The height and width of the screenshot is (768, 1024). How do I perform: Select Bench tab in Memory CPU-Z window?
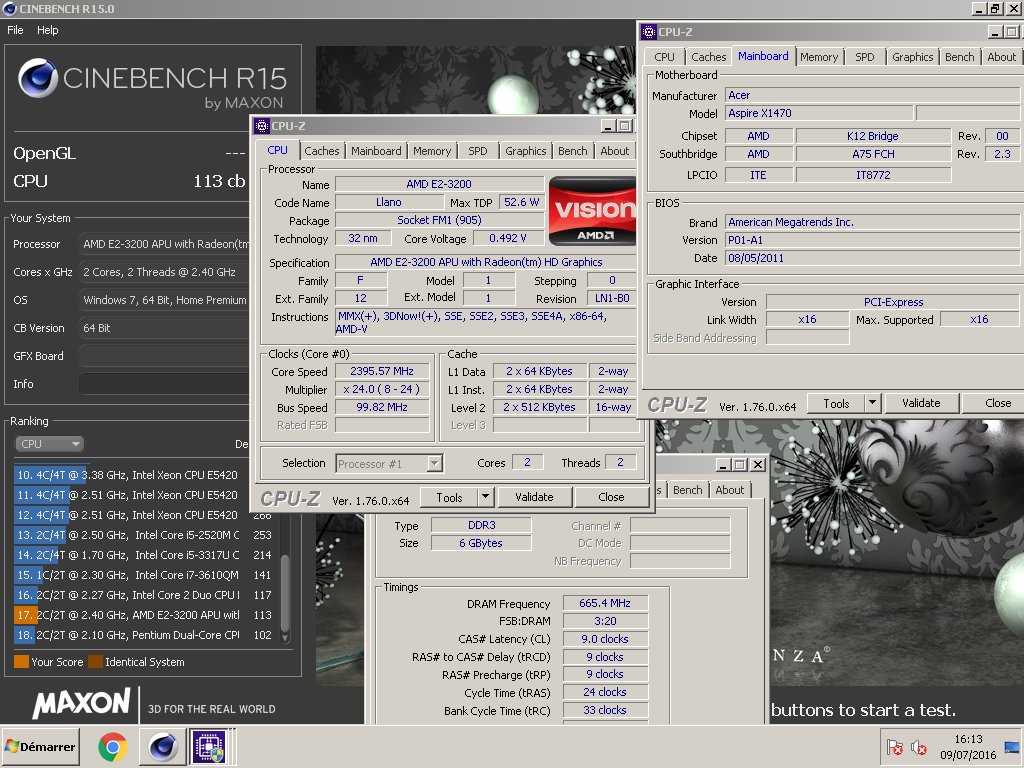688,490
